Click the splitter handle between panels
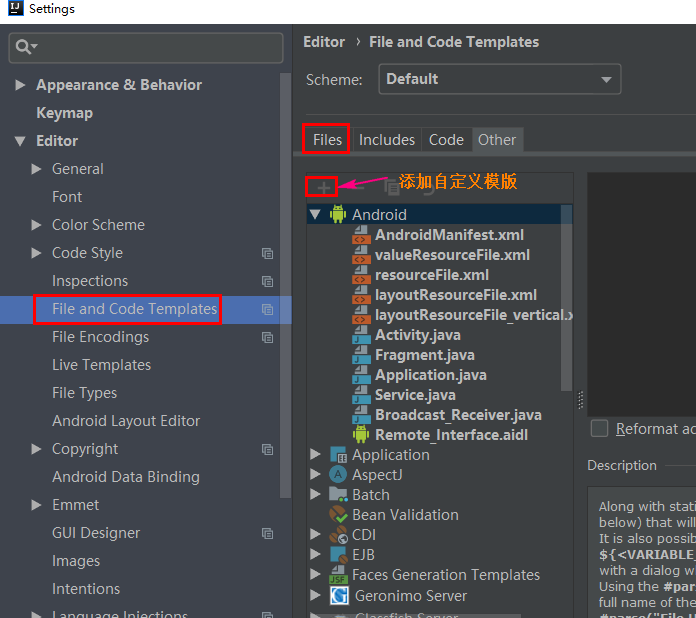The image size is (696, 618). [580, 400]
